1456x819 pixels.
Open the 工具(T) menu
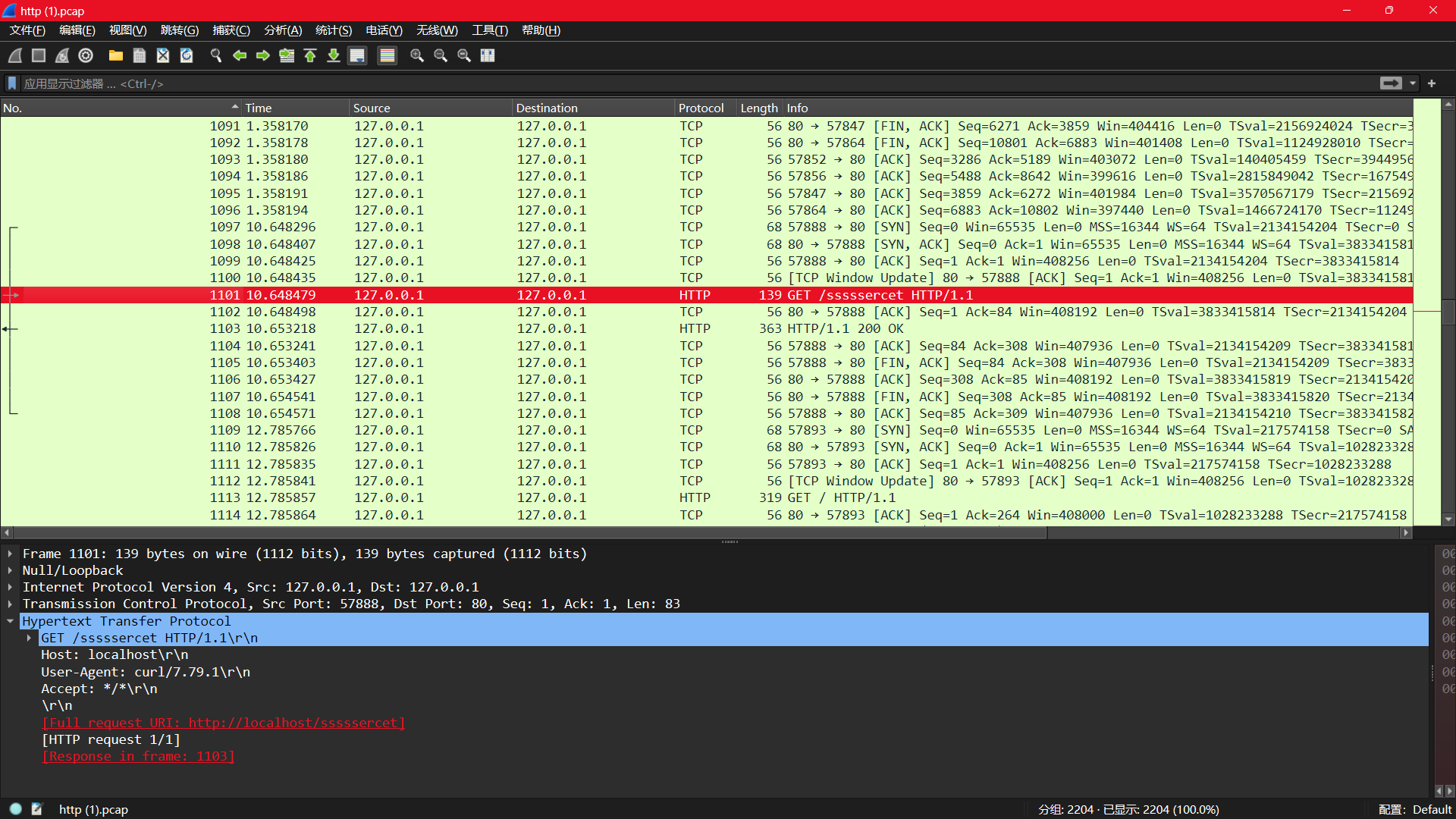coord(490,30)
